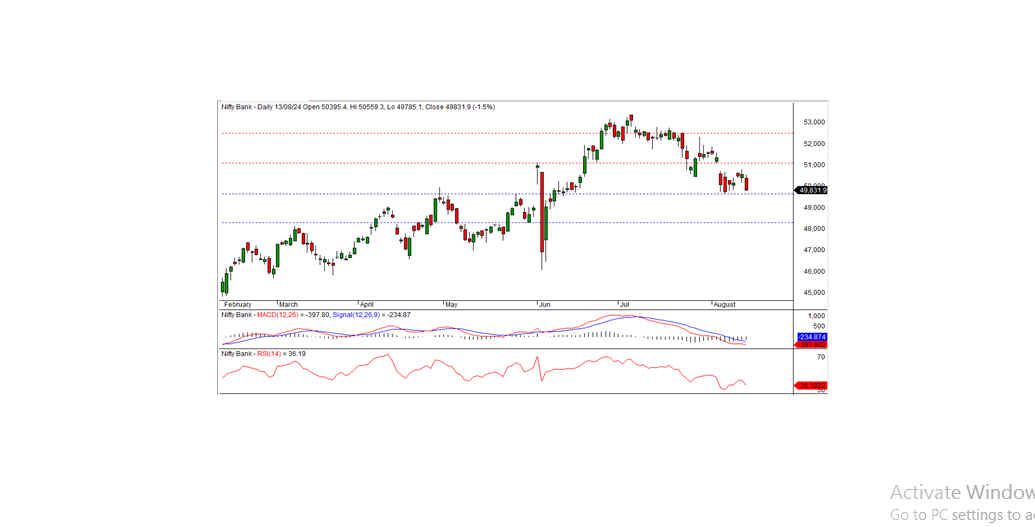Click the 47,000 price axis label
This screenshot has height=527, width=1035.
pyautogui.click(x=813, y=250)
